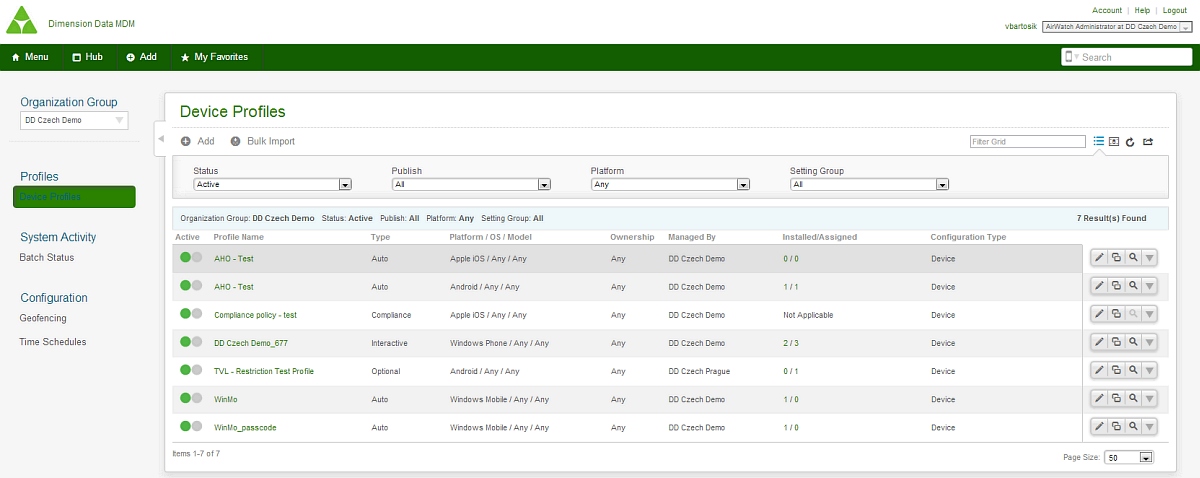The height and width of the screenshot is (478, 1200).
Task: Open the Add menu in the top navigation bar
Action: (142, 57)
